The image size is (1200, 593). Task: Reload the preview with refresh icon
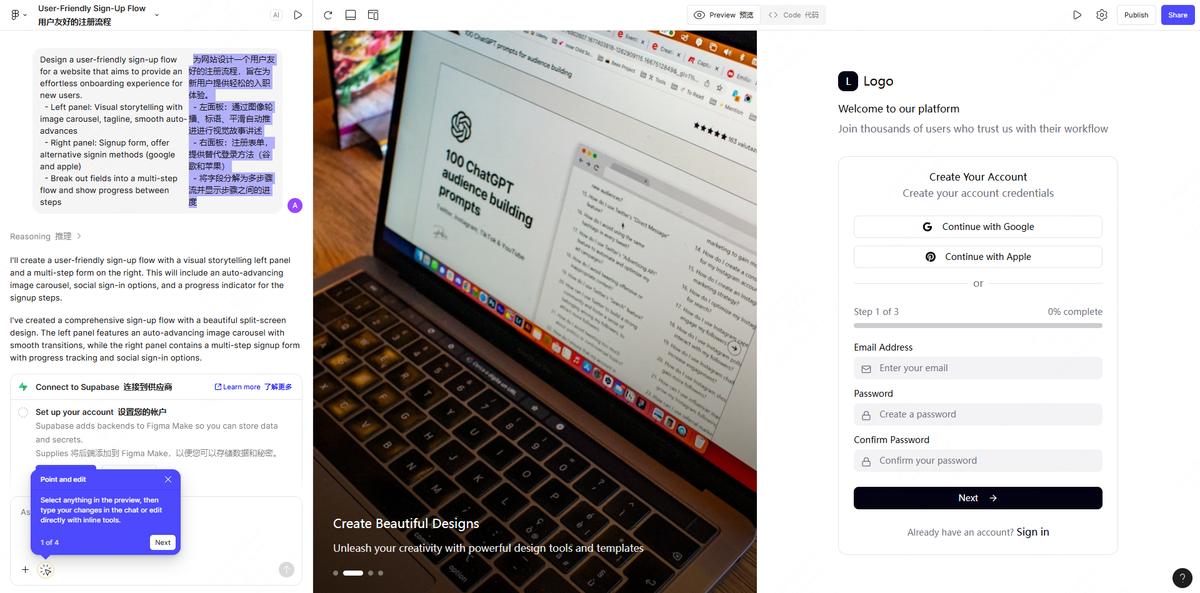[x=328, y=15]
